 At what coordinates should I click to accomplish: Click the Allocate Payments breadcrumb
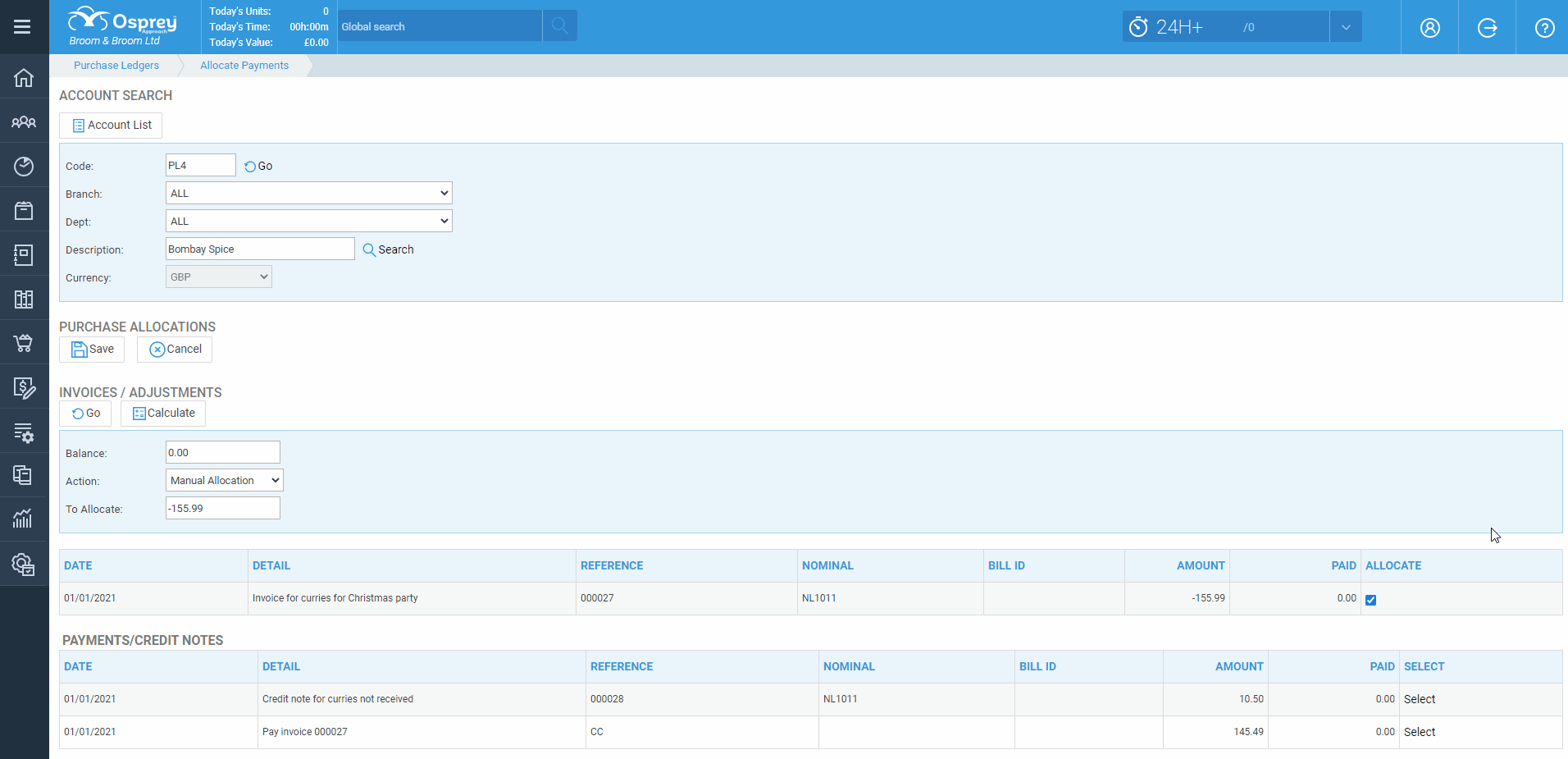click(244, 66)
